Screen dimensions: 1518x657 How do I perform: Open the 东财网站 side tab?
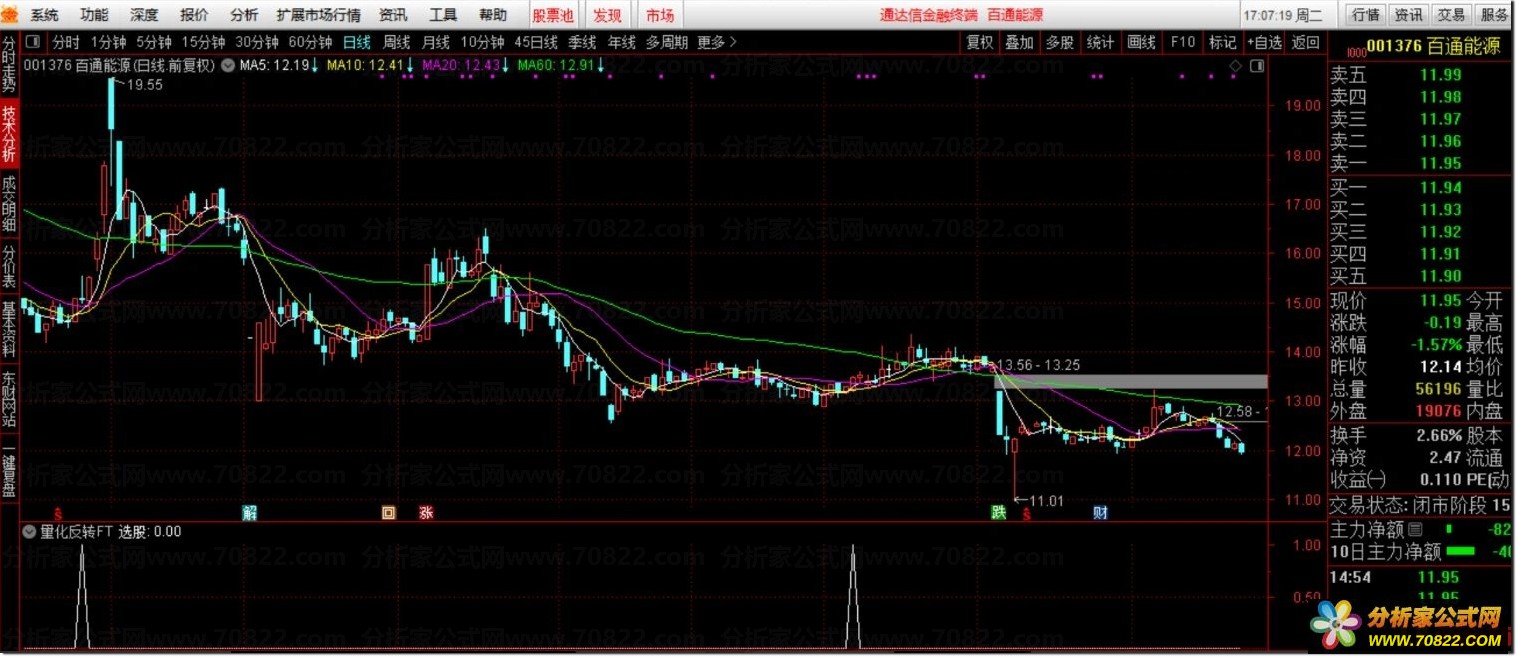coord(9,399)
